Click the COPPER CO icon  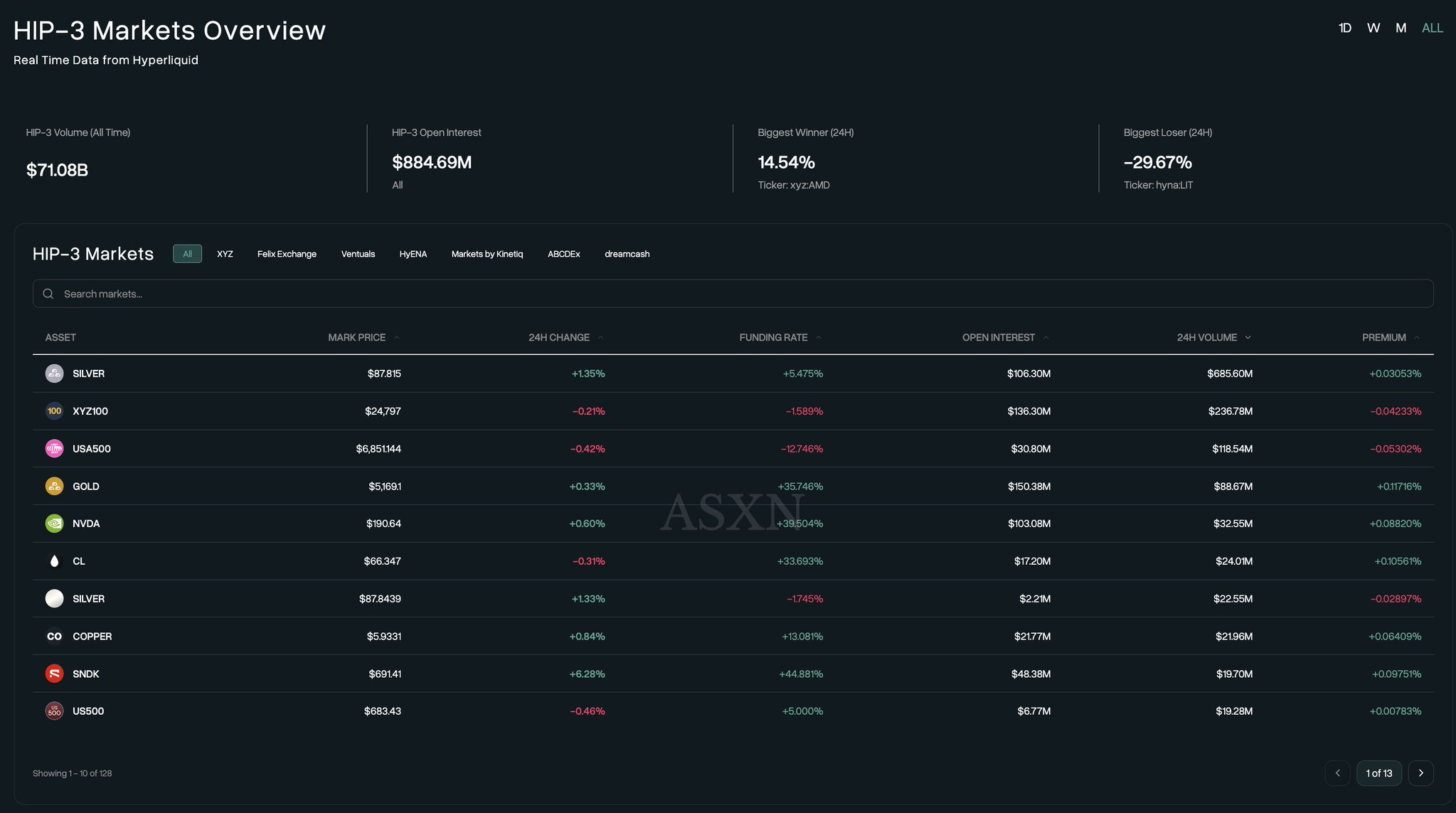point(54,637)
